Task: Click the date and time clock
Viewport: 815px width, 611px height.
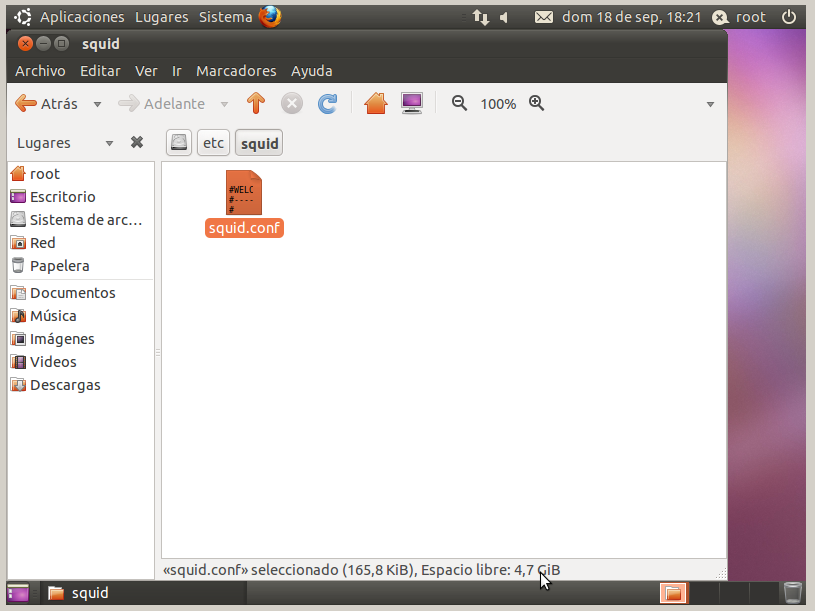Action: pyautogui.click(x=632, y=17)
